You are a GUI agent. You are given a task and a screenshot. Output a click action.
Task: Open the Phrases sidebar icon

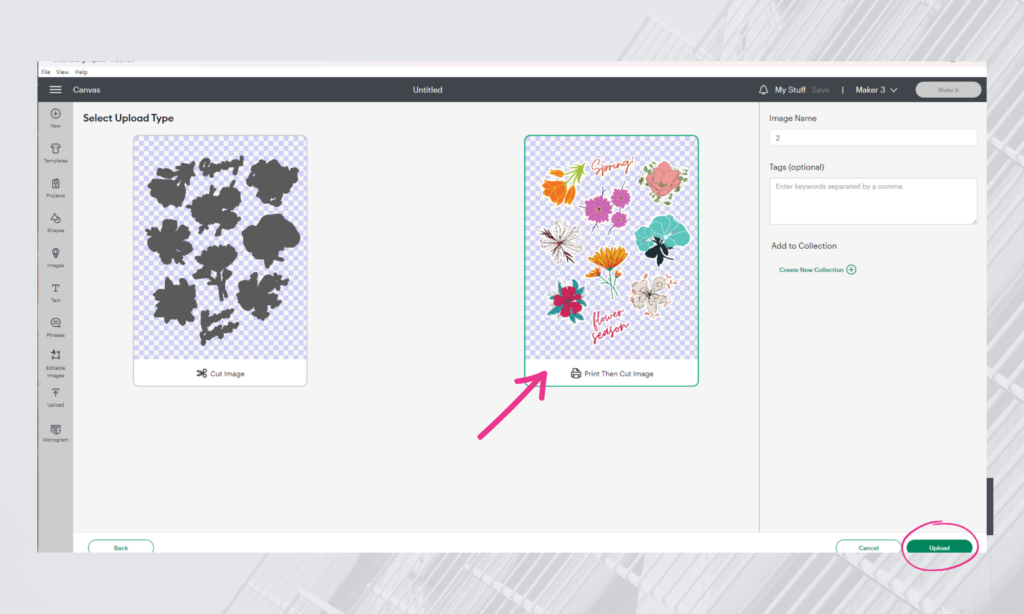(56, 323)
